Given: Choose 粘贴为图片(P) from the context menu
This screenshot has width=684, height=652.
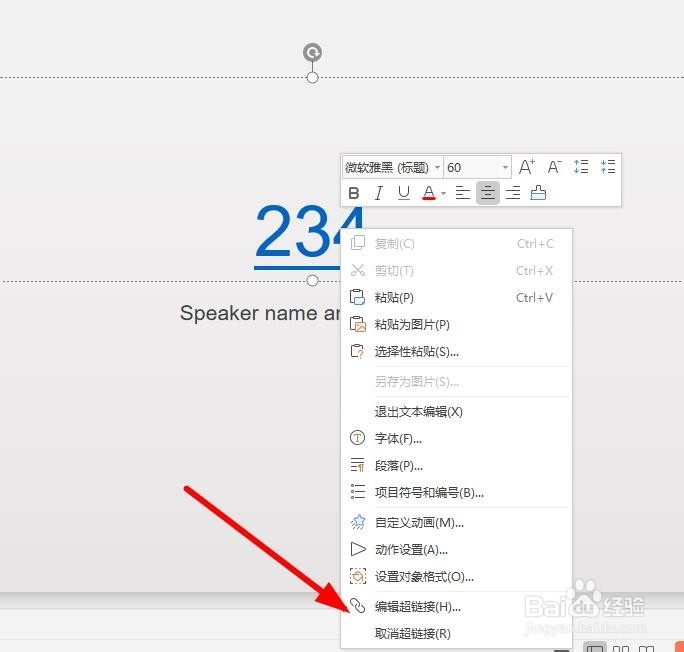Looking at the screenshot, I should (x=456, y=324).
